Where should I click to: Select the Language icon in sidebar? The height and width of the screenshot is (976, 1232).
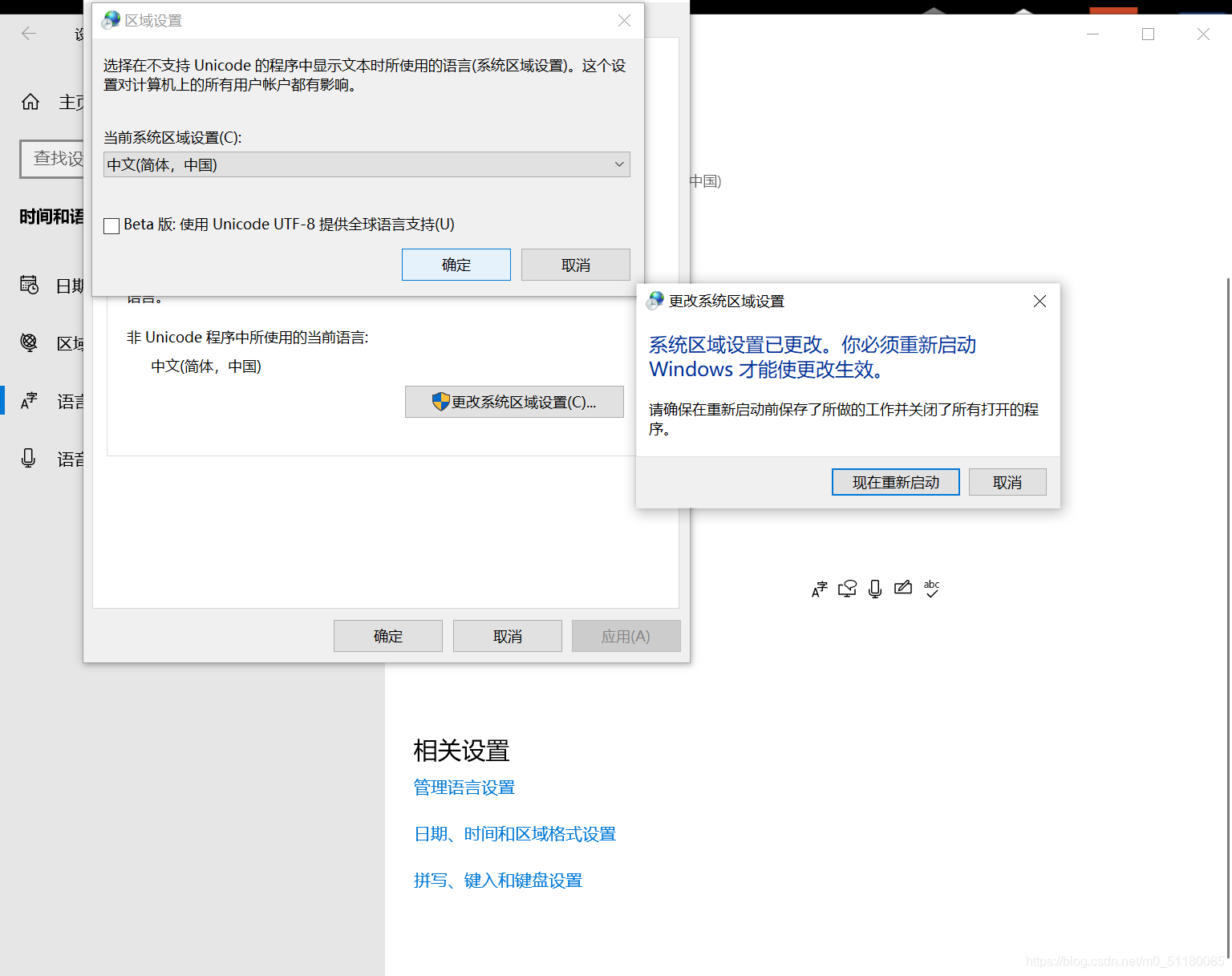click(29, 401)
